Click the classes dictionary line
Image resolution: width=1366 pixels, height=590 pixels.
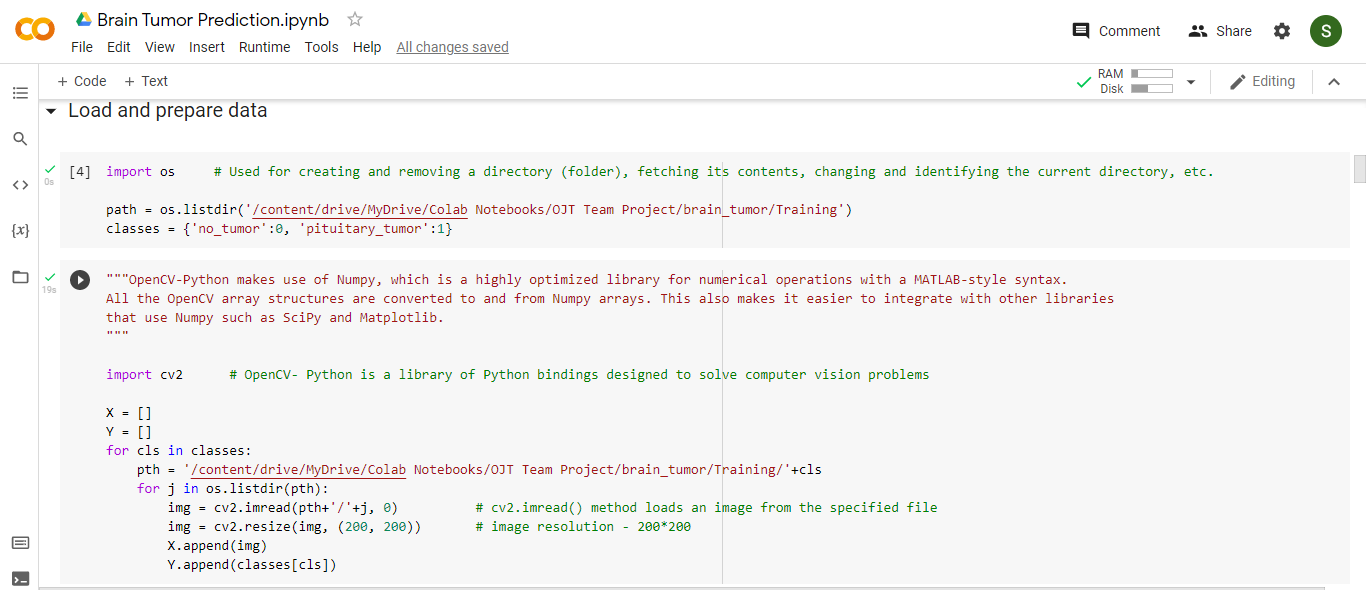pyautogui.click(x=279, y=229)
